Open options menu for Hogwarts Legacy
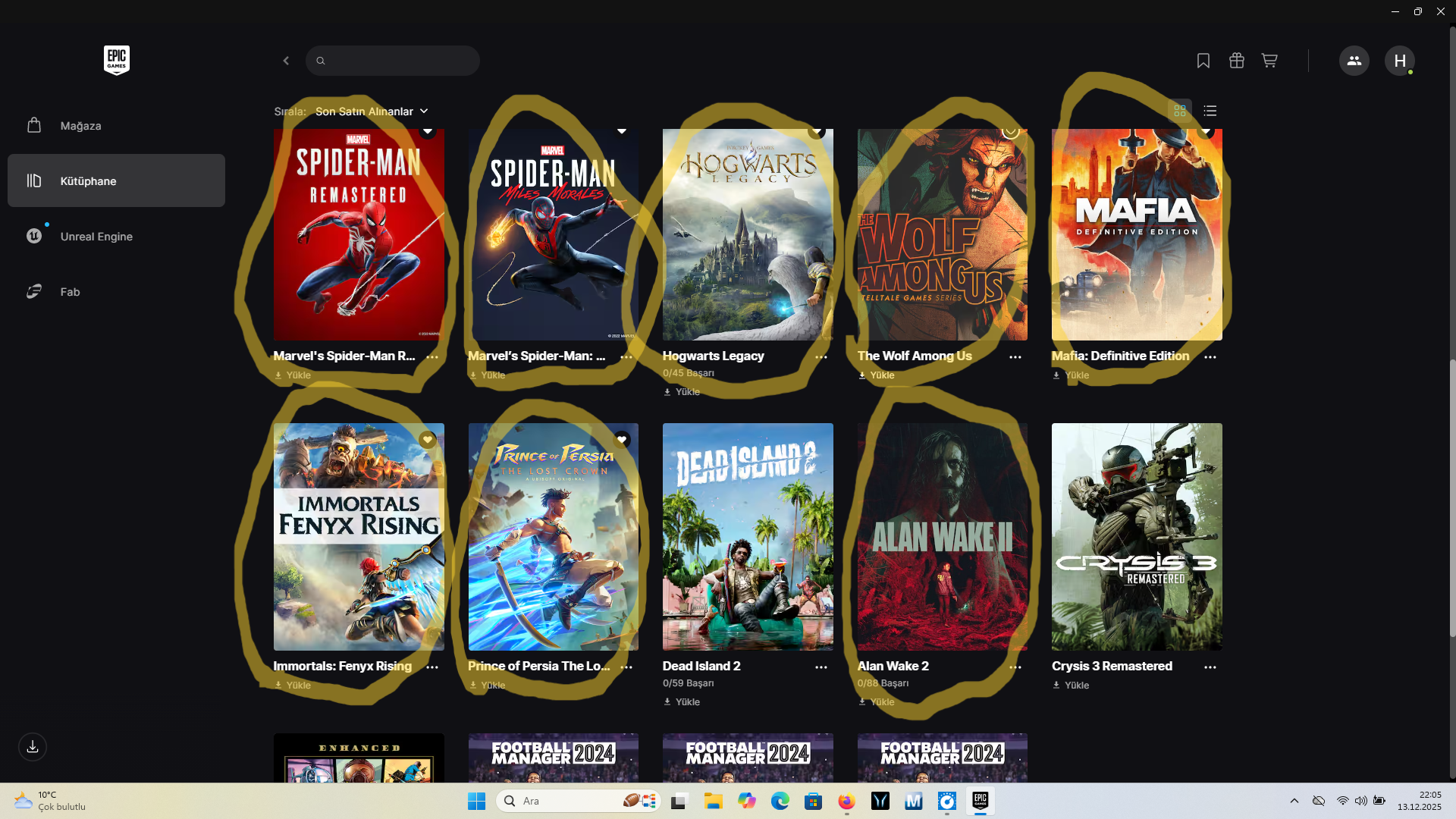The width and height of the screenshot is (1456, 819). coord(821,357)
